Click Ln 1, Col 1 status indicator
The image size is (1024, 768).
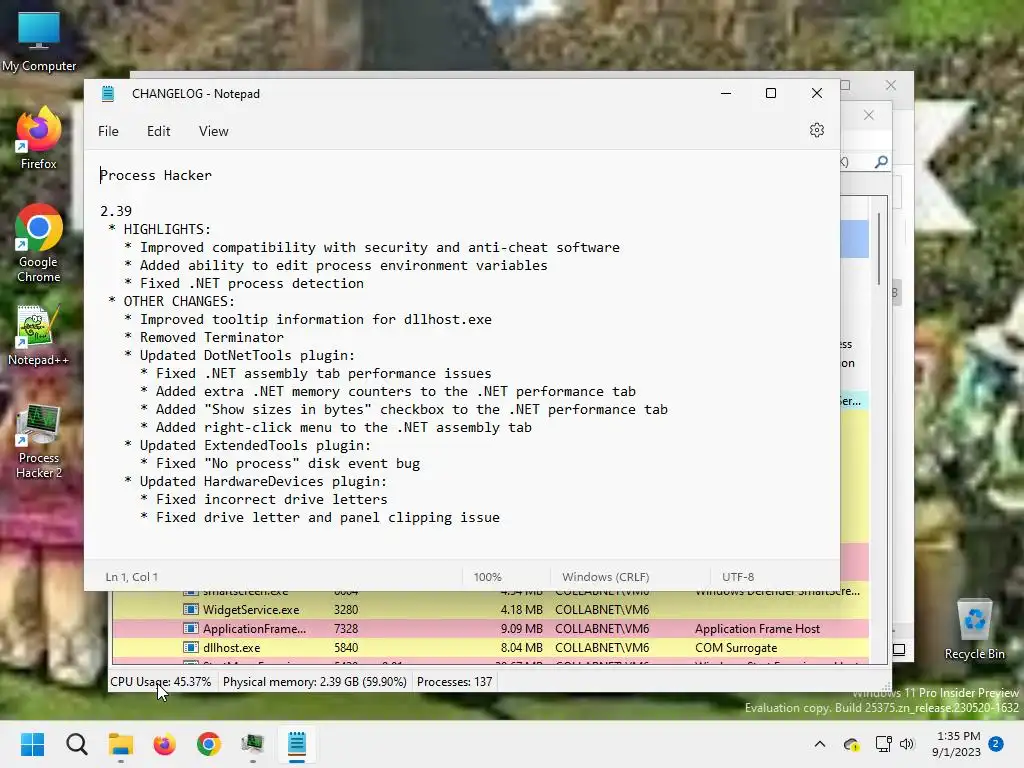point(132,577)
